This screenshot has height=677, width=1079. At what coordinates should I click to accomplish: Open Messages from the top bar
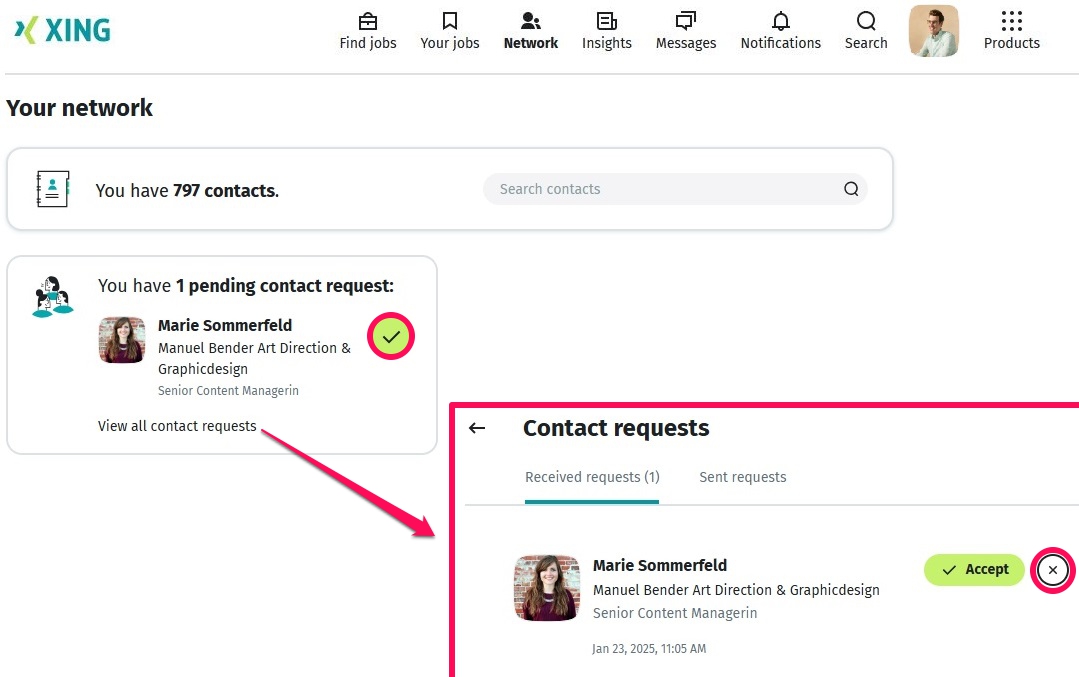click(685, 30)
